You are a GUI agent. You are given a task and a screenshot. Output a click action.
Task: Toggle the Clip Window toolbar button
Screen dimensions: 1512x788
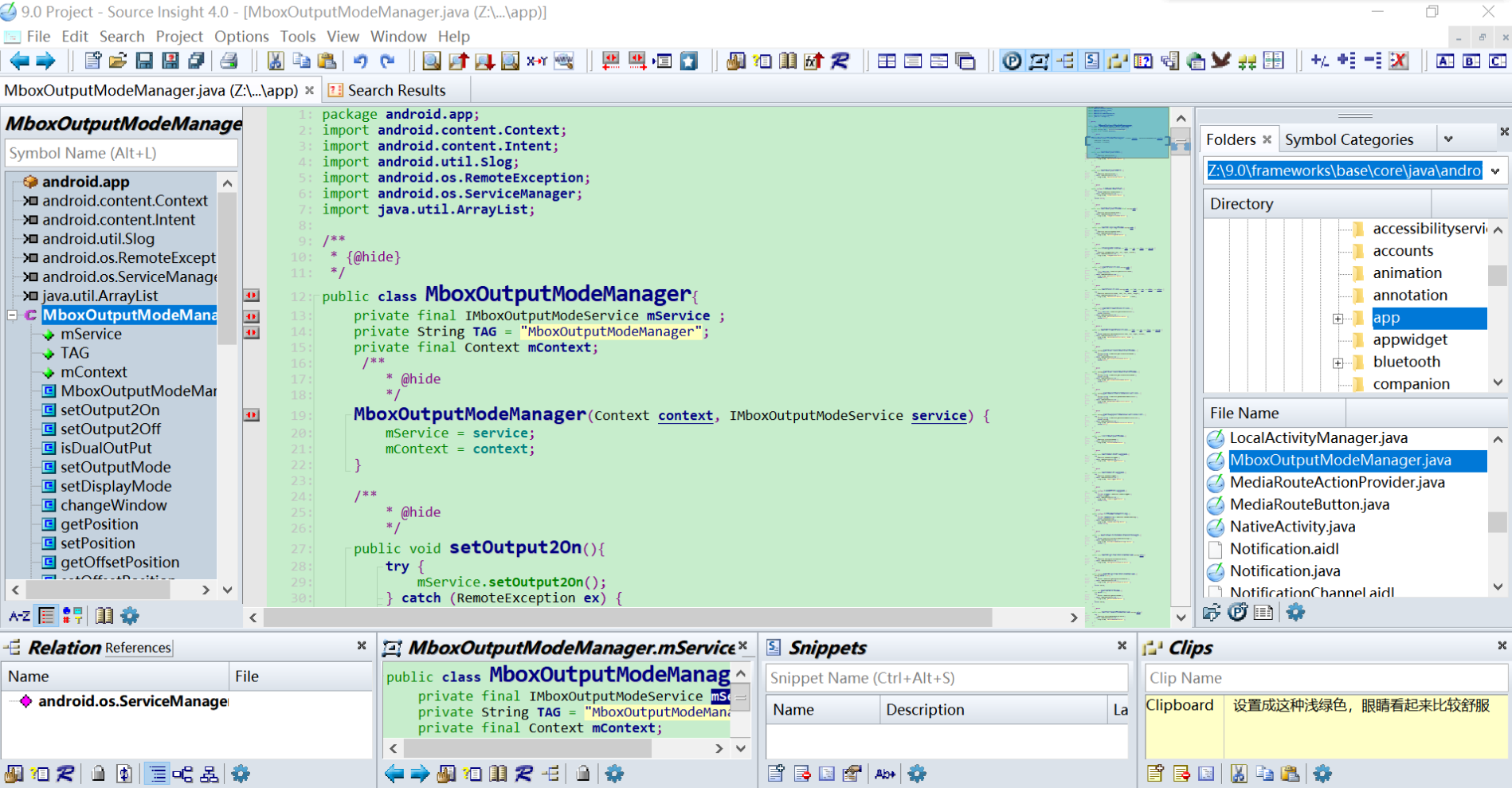[x=1117, y=61]
